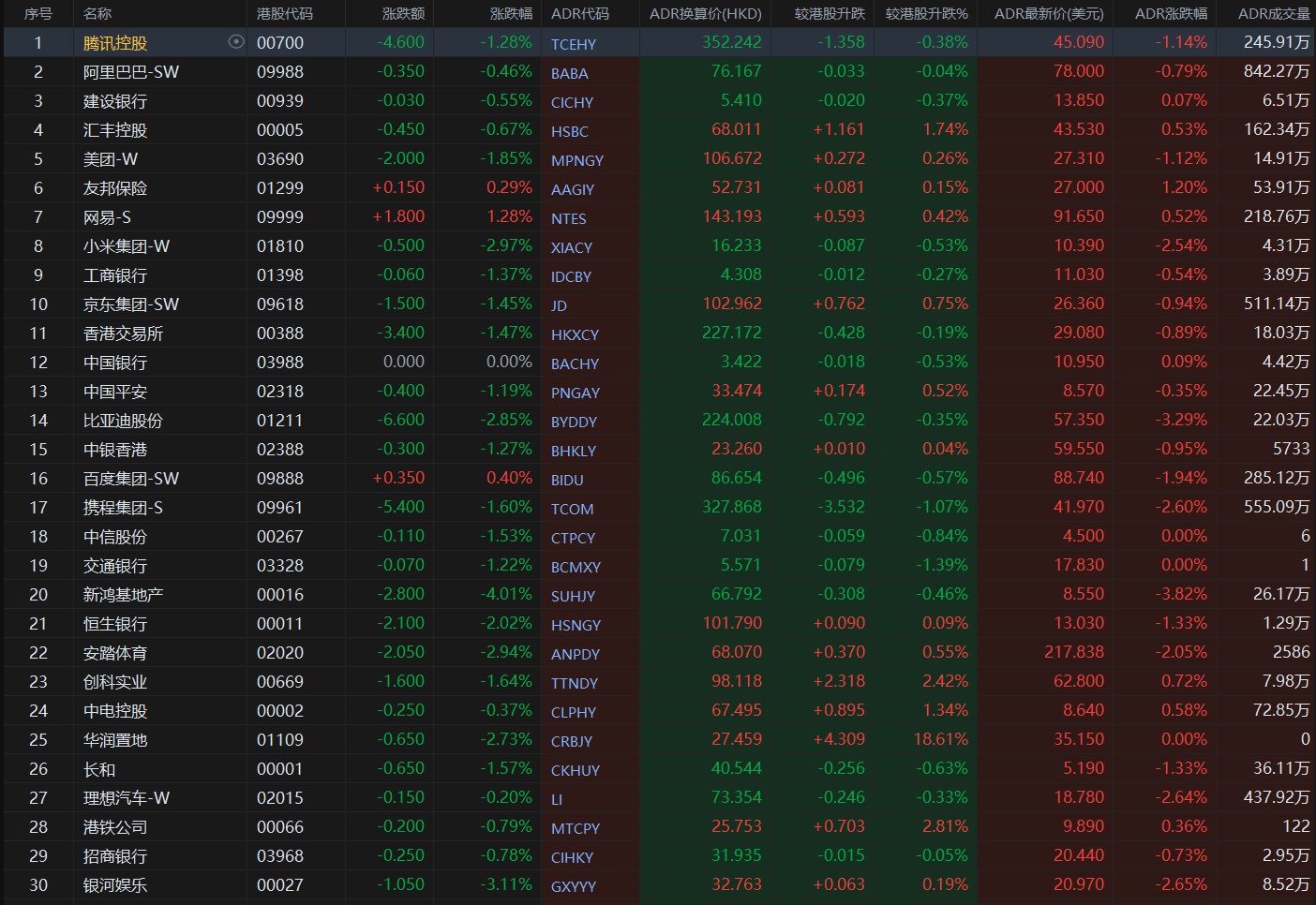The width and height of the screenshot is (1316, 905).
Task: Click ADR code TCEHY
Action: click(x=574, y=44)
